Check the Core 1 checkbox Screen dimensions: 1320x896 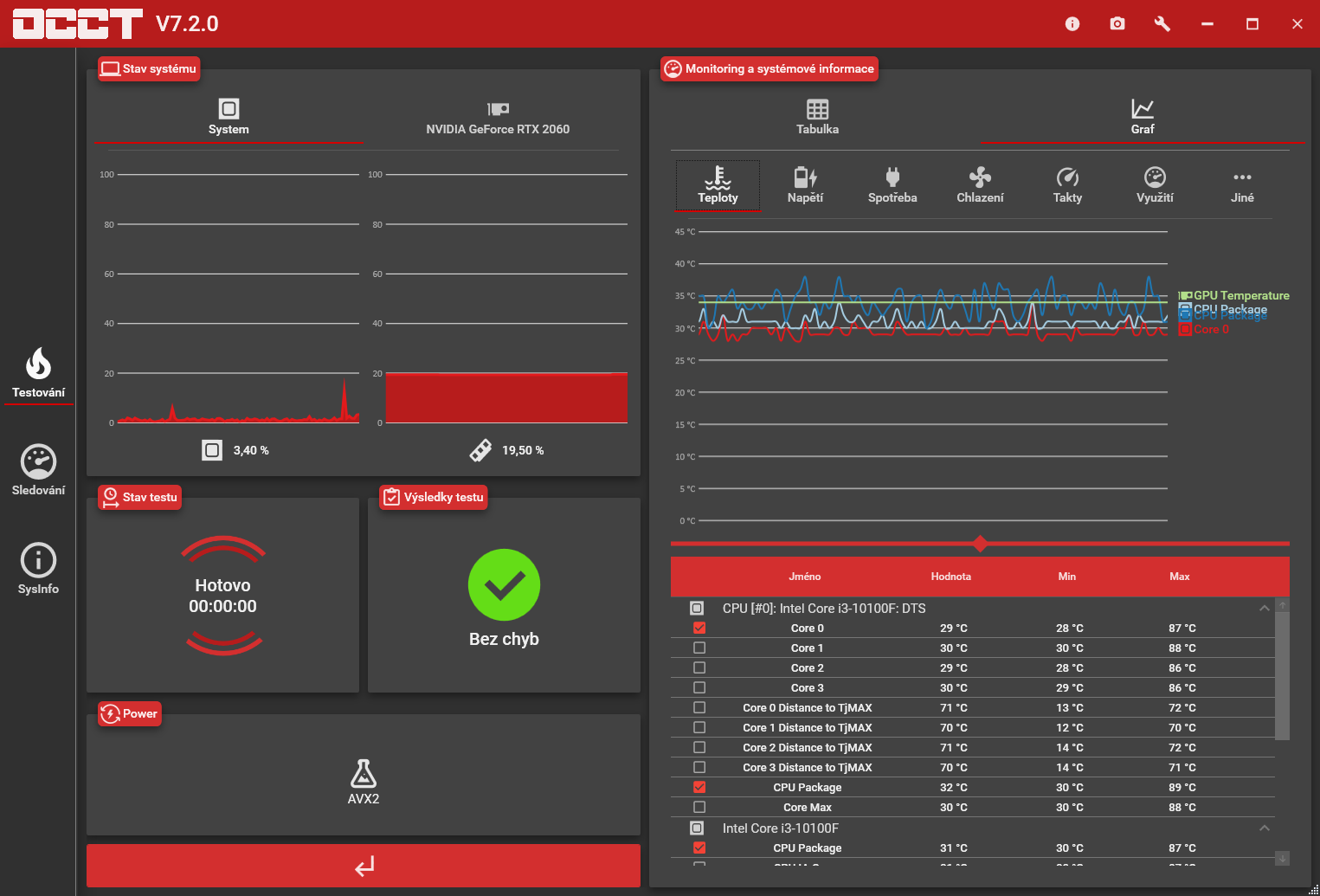[x=699, y=648]
